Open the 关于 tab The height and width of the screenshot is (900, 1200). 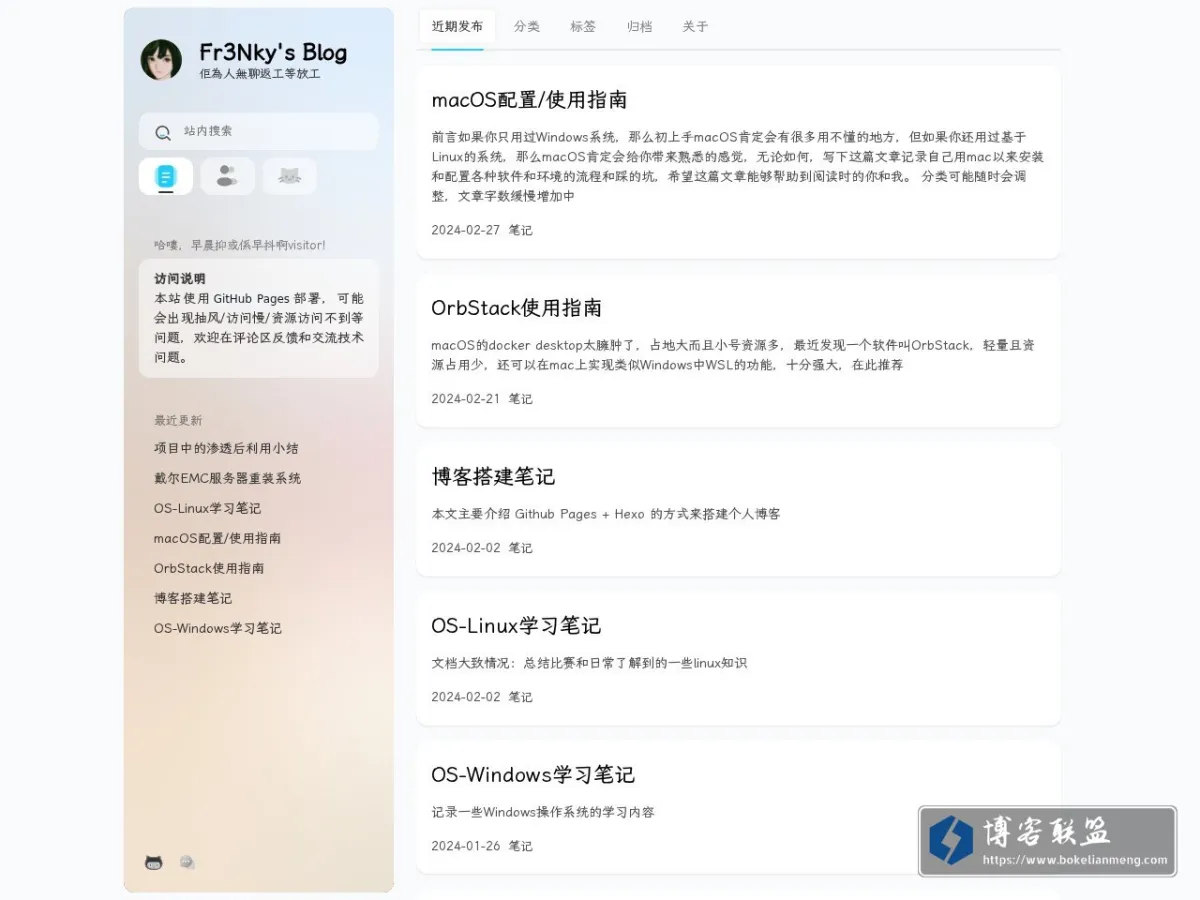[695, 27]
